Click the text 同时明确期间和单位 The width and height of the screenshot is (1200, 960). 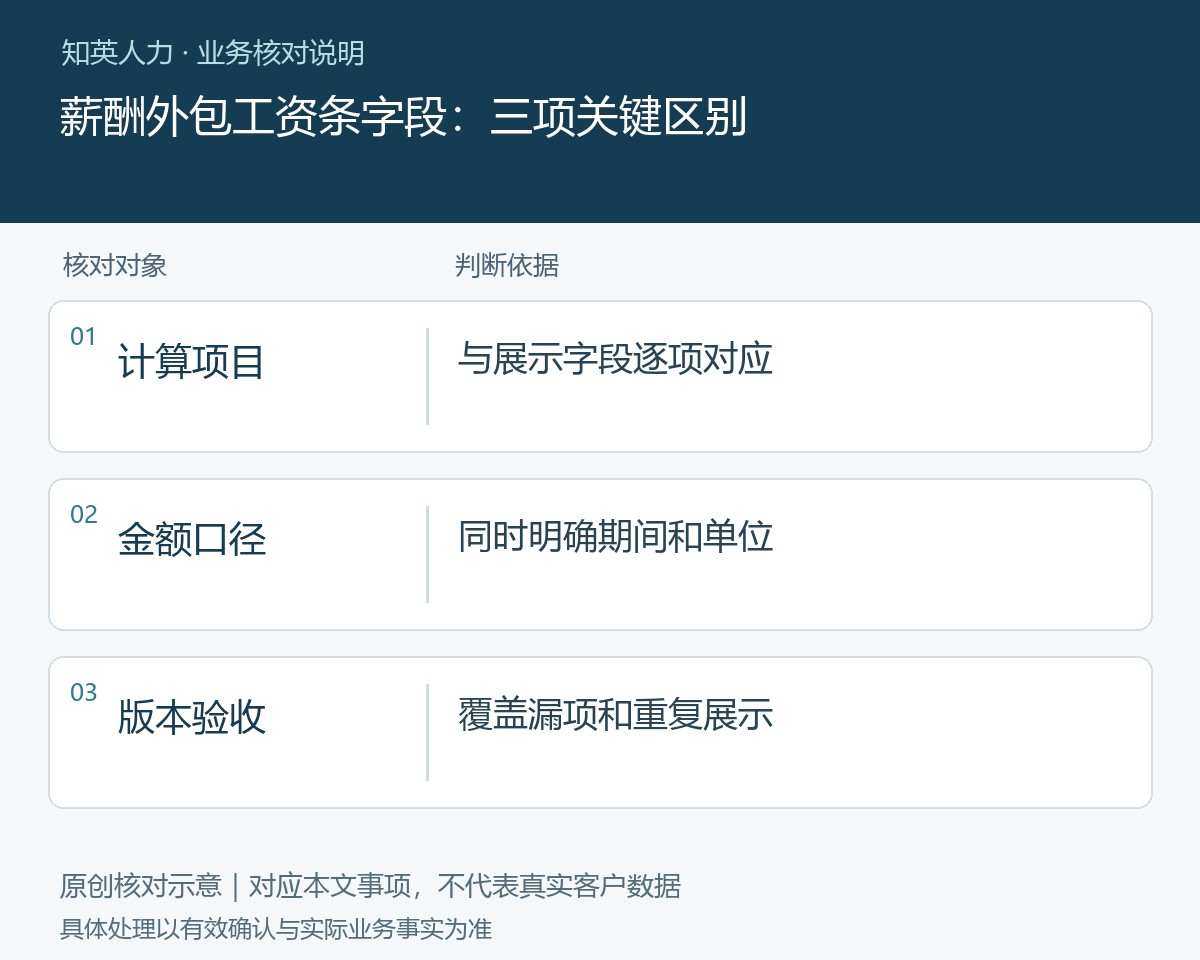point(615,536)
